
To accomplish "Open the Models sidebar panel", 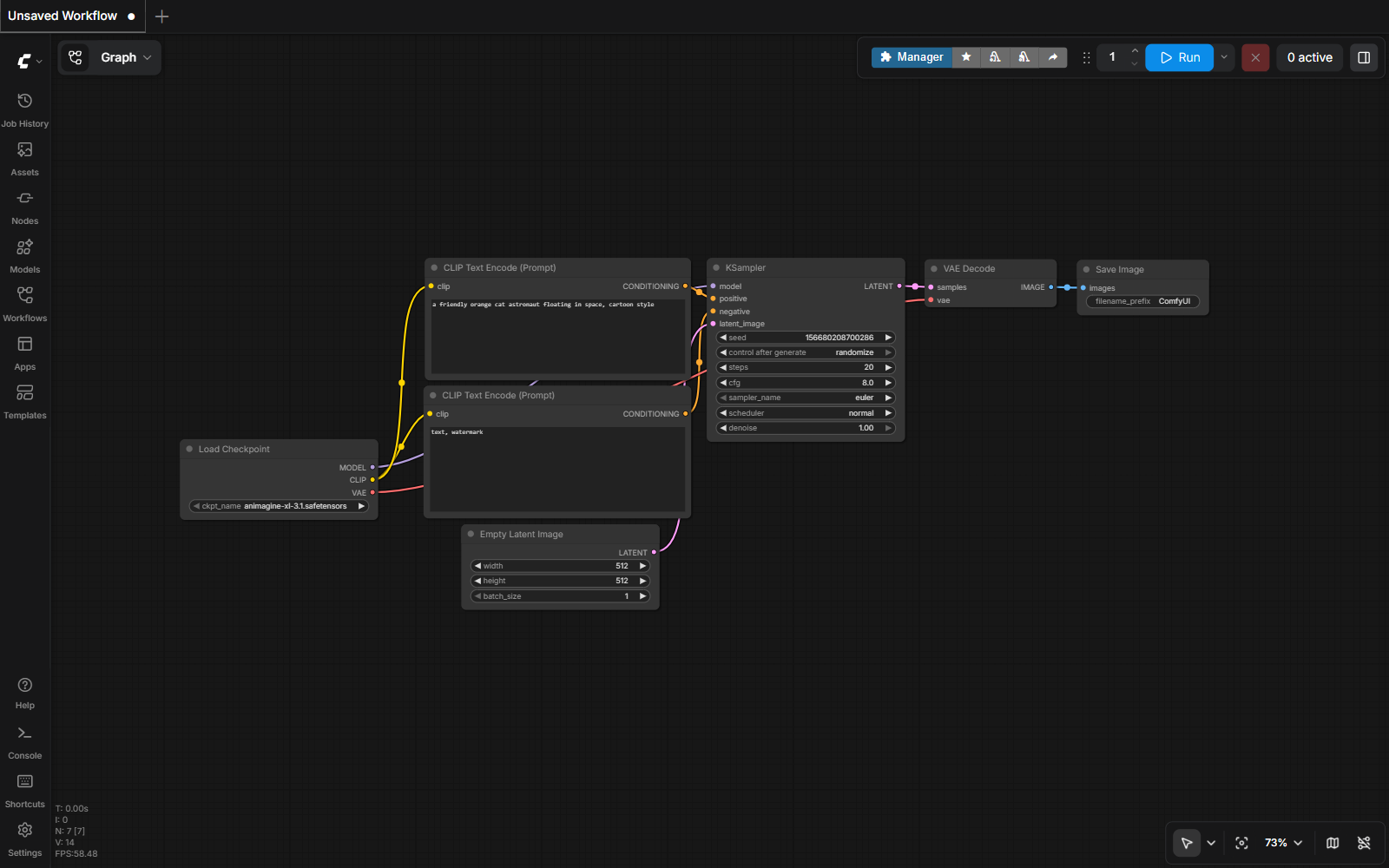I will (x=24, y=256).
